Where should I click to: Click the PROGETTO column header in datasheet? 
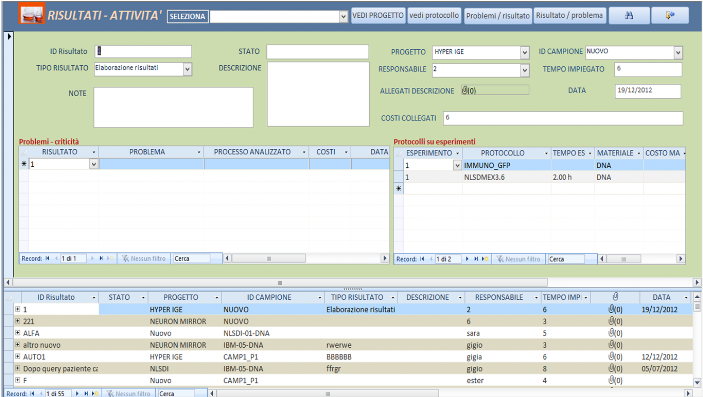click(x=181, y=297)
